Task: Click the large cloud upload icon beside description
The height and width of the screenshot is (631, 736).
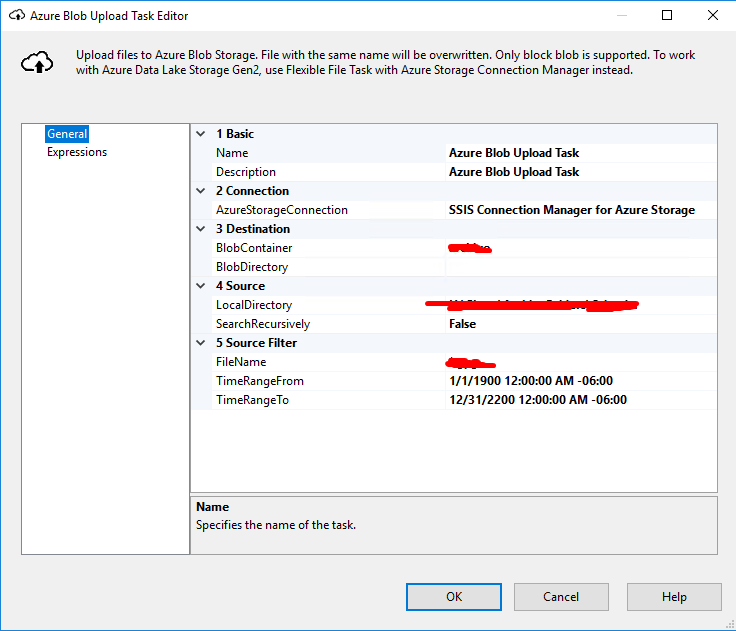Action: (x=37, y=62)
